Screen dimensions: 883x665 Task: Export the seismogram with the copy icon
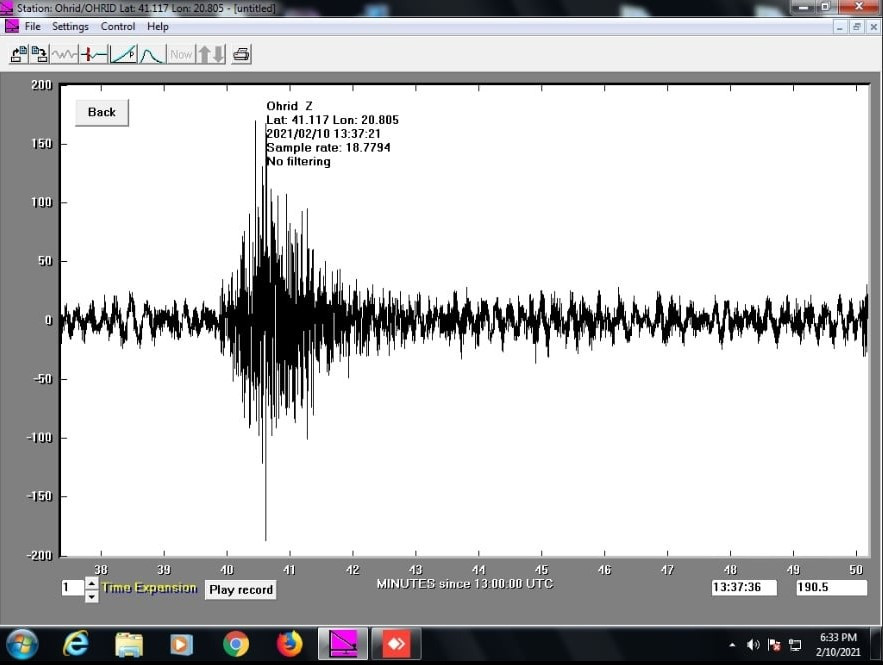pos(39,54)
